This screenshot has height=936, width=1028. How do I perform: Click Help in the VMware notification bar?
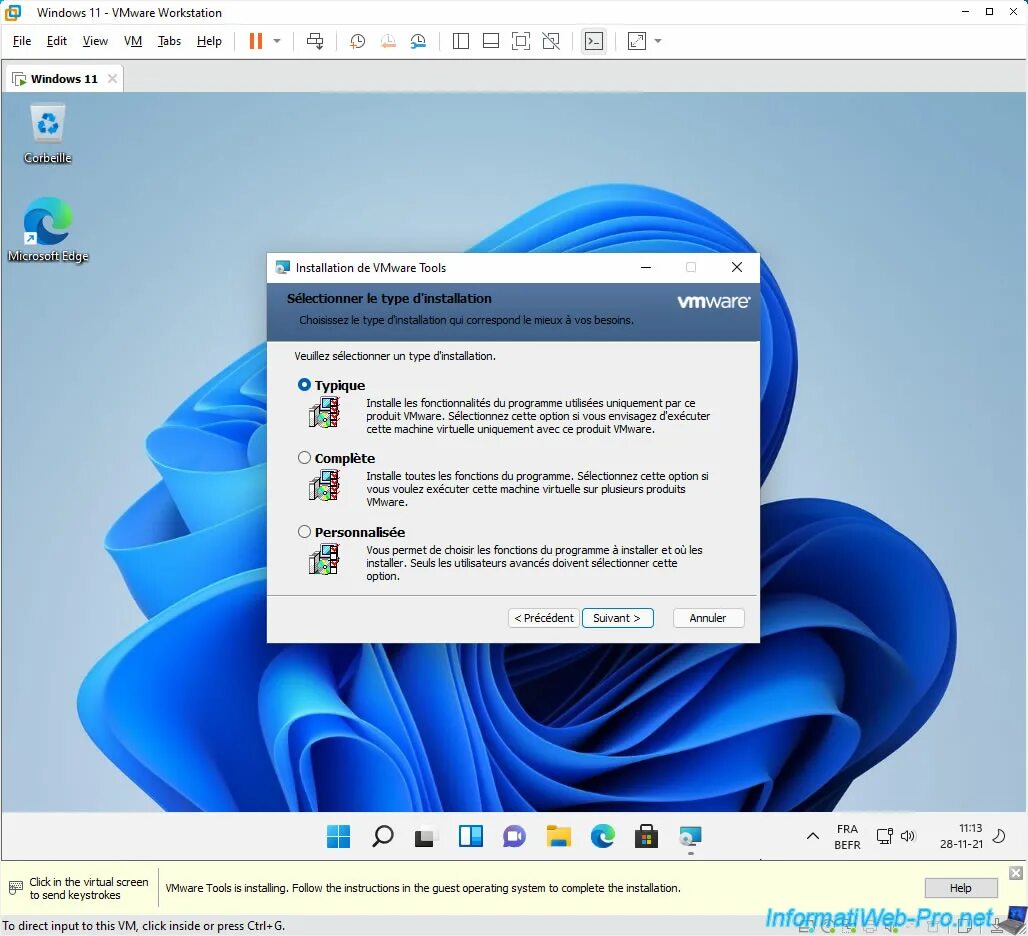[960, 888]
